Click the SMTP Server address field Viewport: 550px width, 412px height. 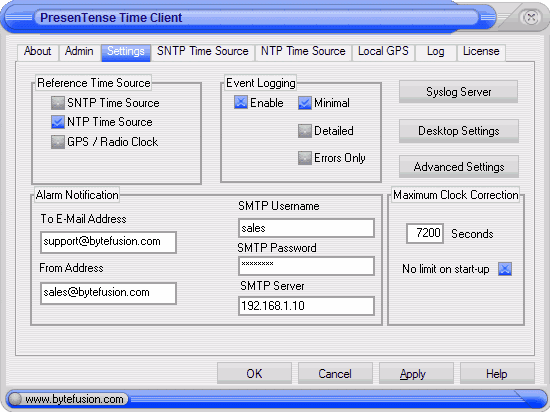point(306,306)
